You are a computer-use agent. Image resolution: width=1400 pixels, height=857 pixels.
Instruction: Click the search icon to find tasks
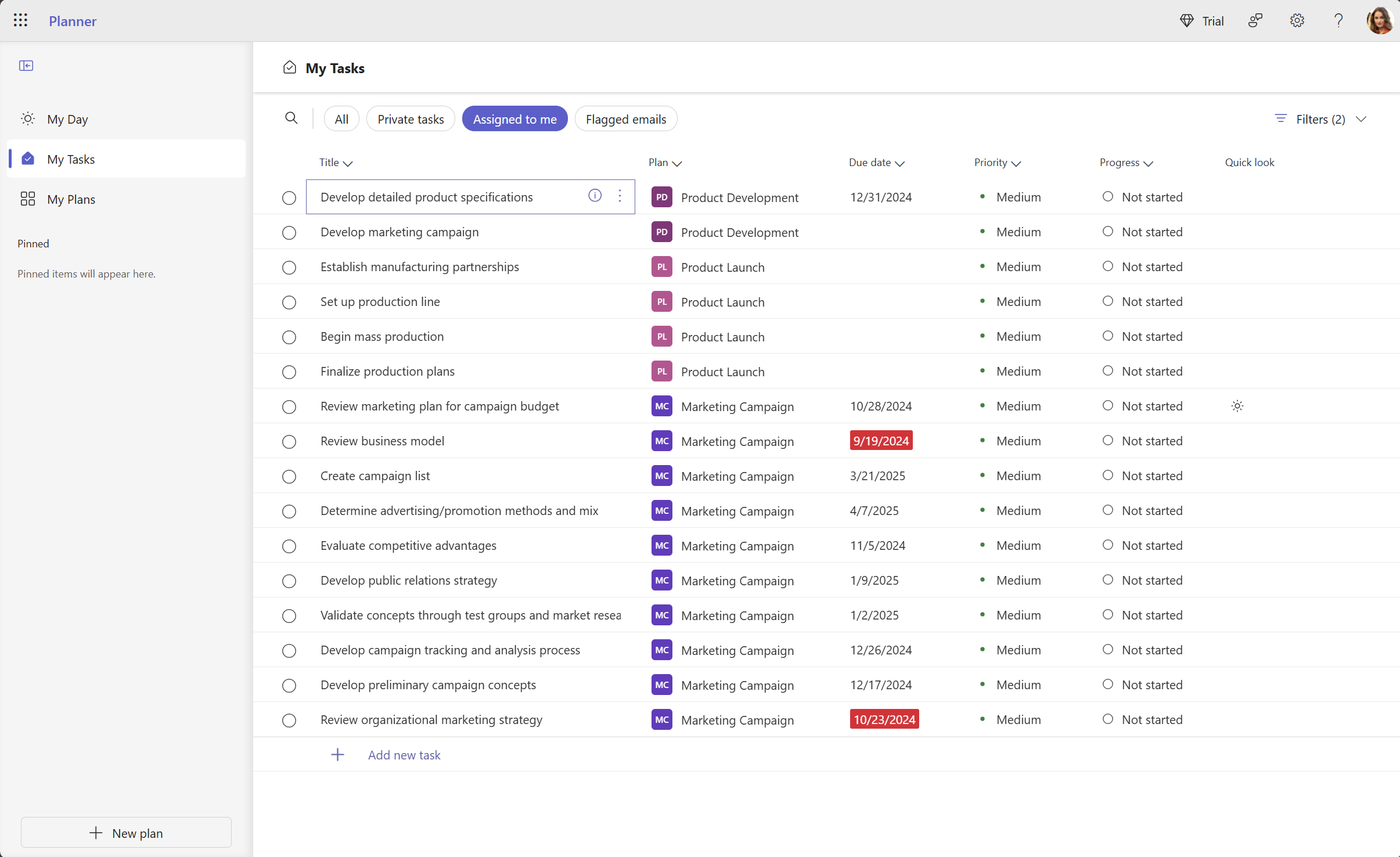(x=291, y=118)
